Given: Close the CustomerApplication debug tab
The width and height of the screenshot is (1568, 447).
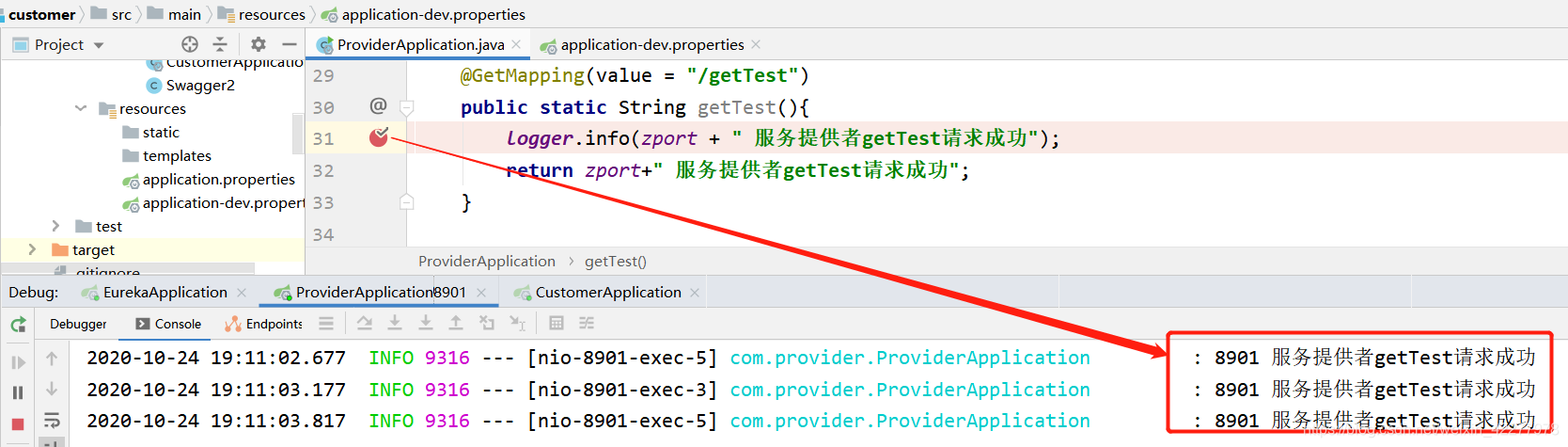Looking at the screenshot, I should [695, 293].
